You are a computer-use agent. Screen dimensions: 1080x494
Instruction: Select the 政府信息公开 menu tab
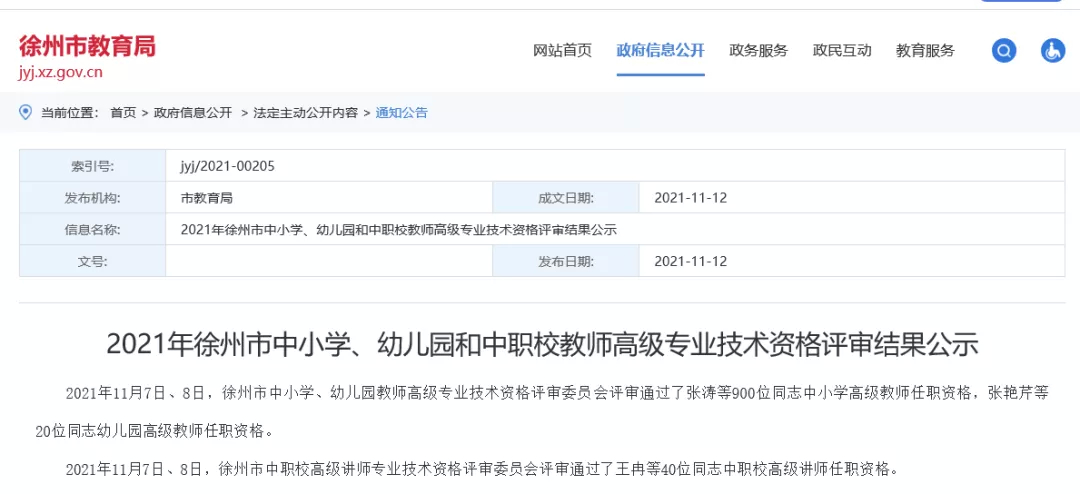coord(661,50)
